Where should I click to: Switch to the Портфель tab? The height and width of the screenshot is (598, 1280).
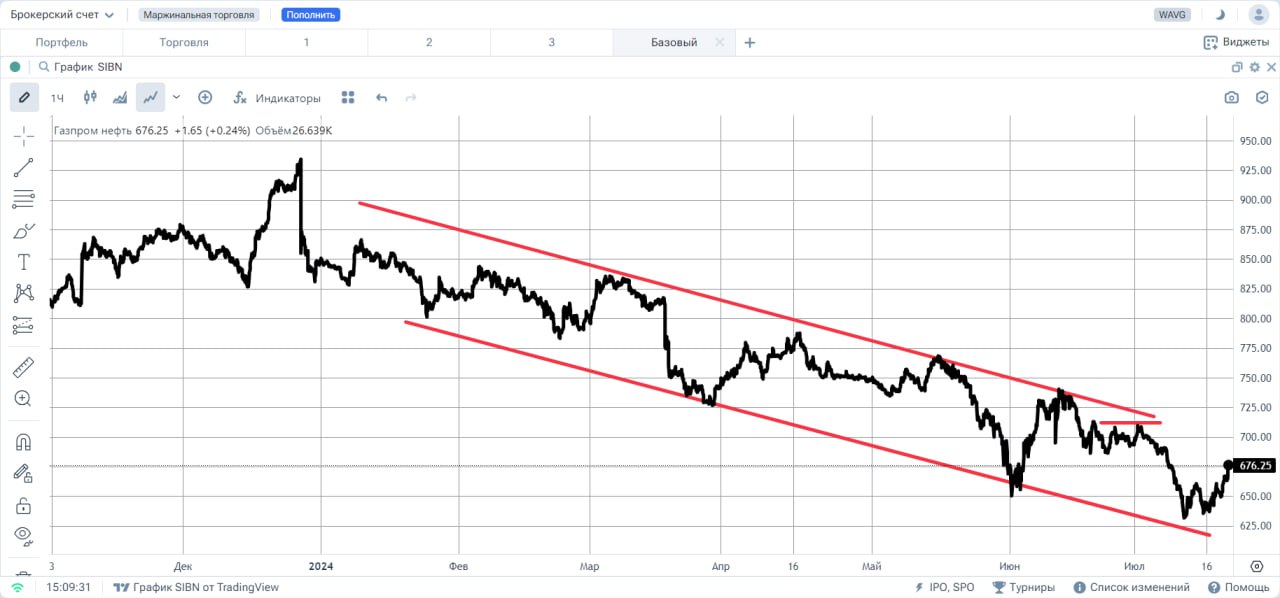[61, 42]
